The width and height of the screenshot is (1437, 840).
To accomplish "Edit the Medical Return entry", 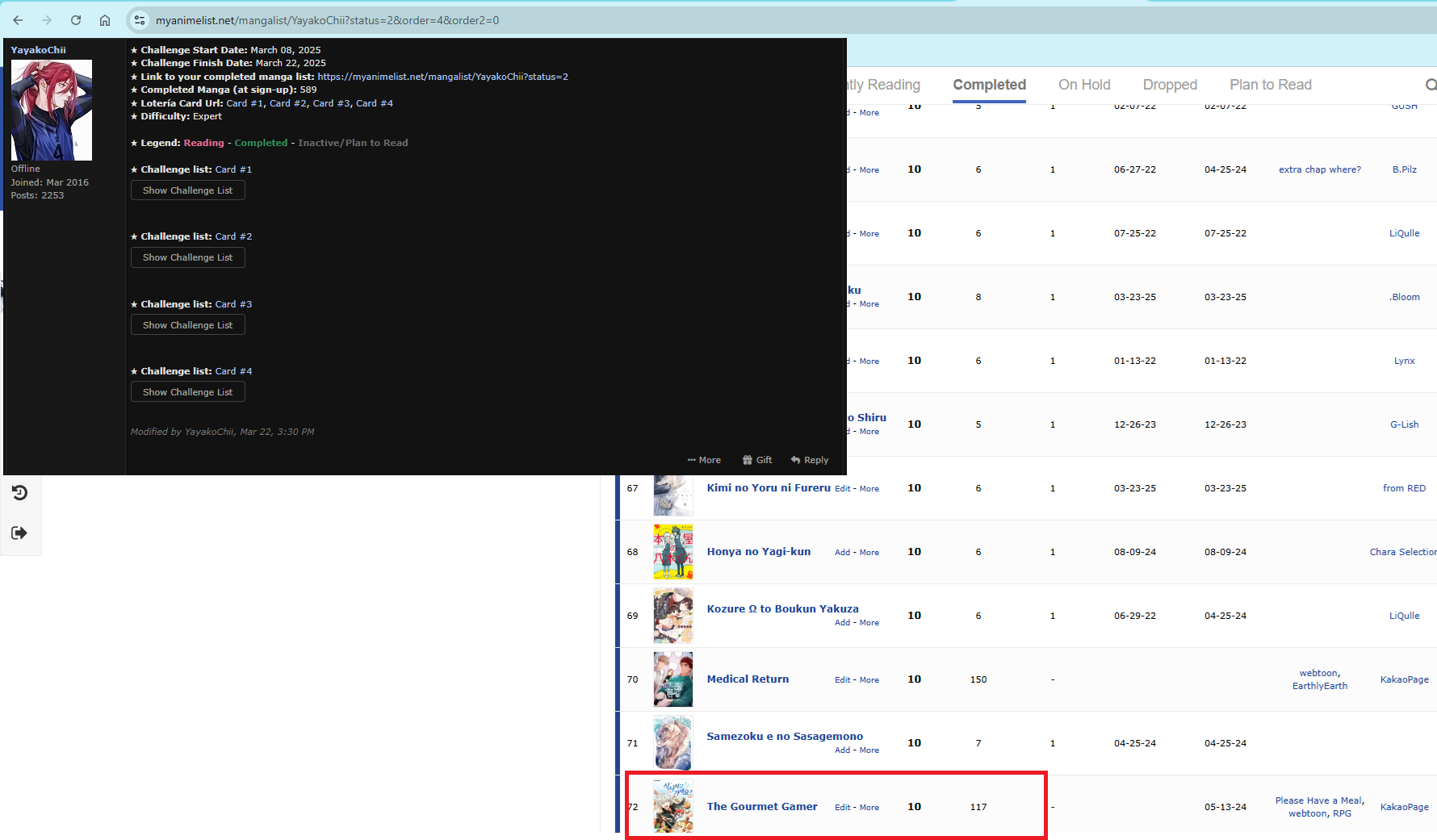I will click(x=842, y=680).
